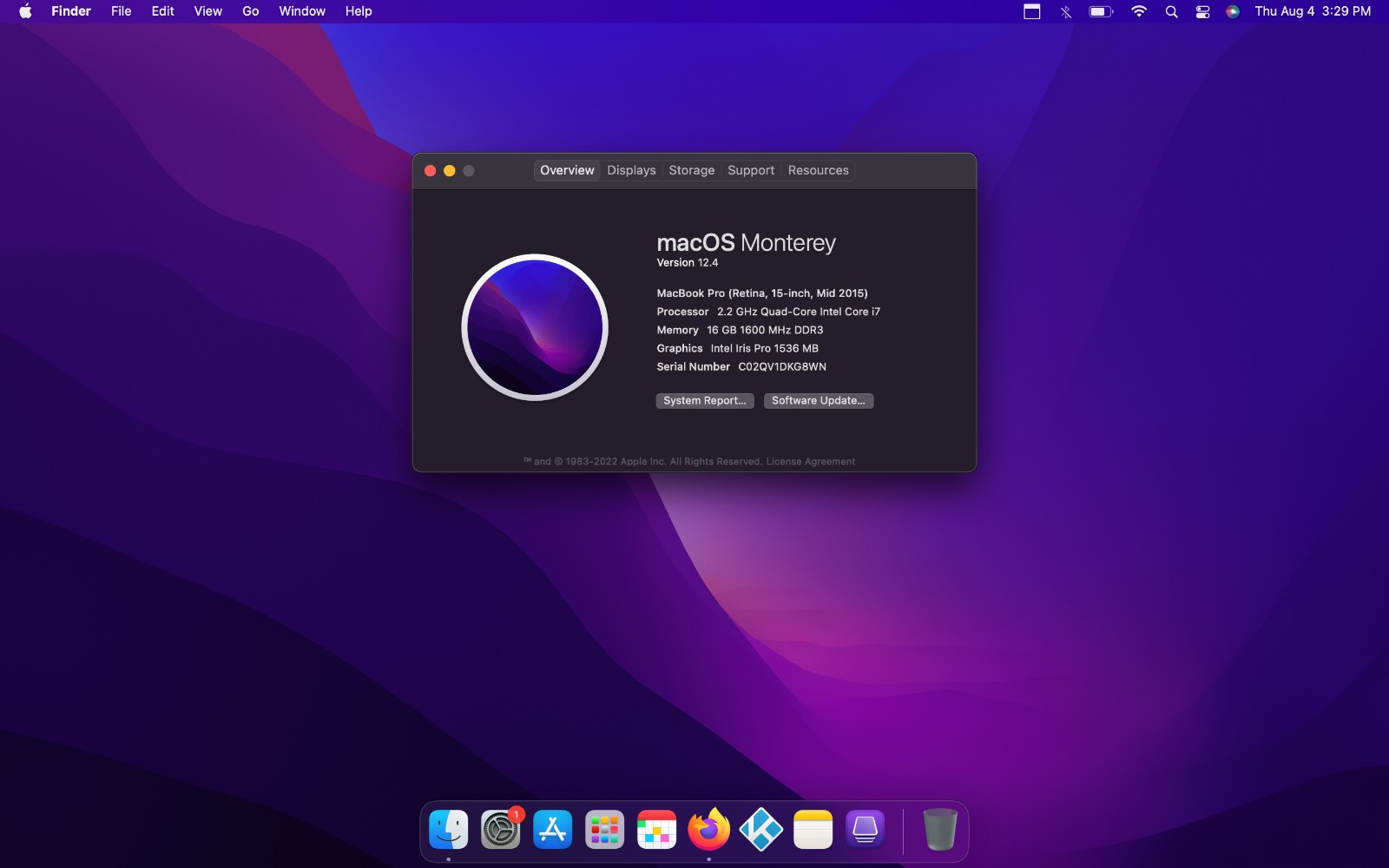Click the Software Update button
Viewport: 1389px width, 868px height.
(819, 401)
